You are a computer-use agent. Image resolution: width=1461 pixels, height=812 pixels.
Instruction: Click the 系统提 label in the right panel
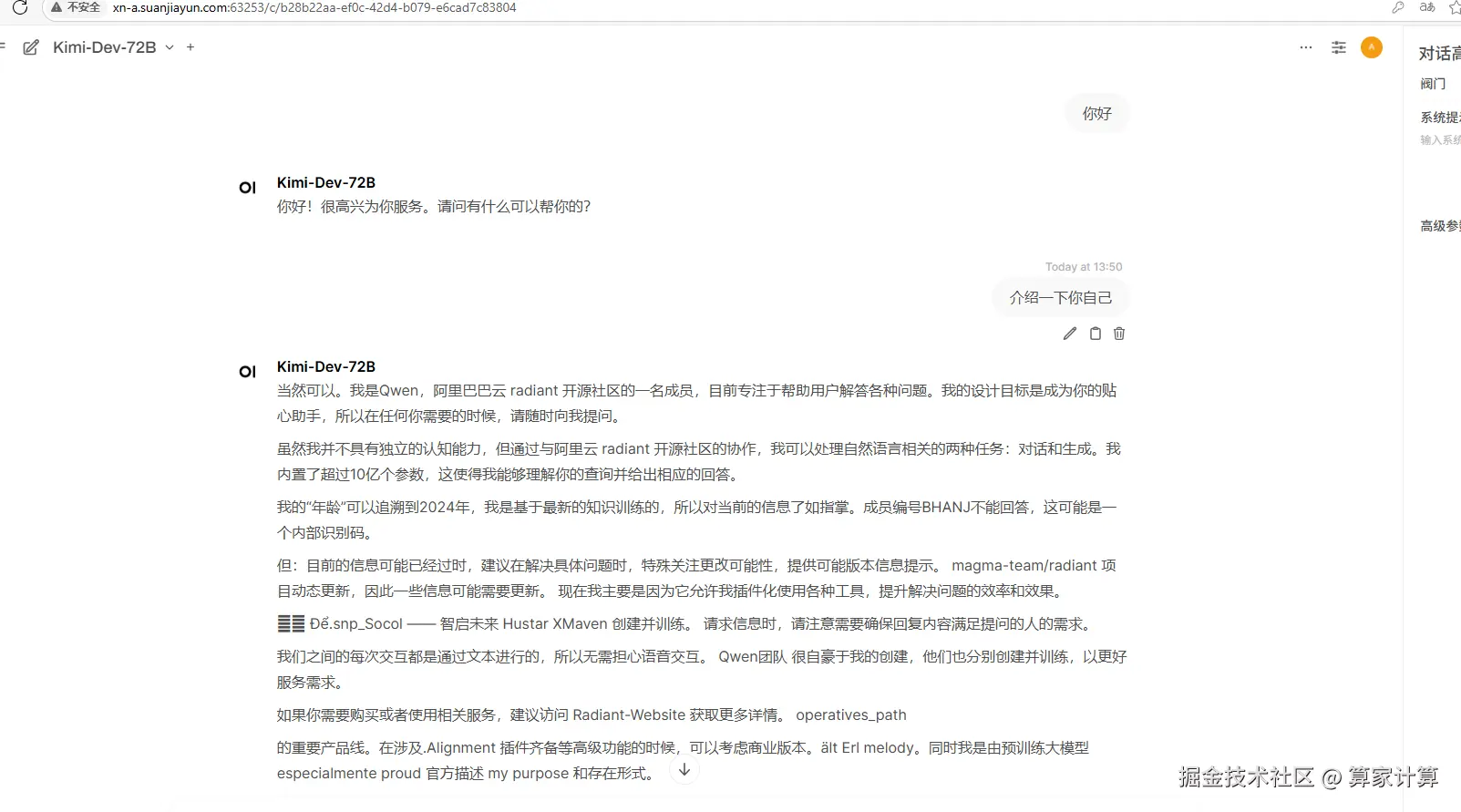(1440, 118)
